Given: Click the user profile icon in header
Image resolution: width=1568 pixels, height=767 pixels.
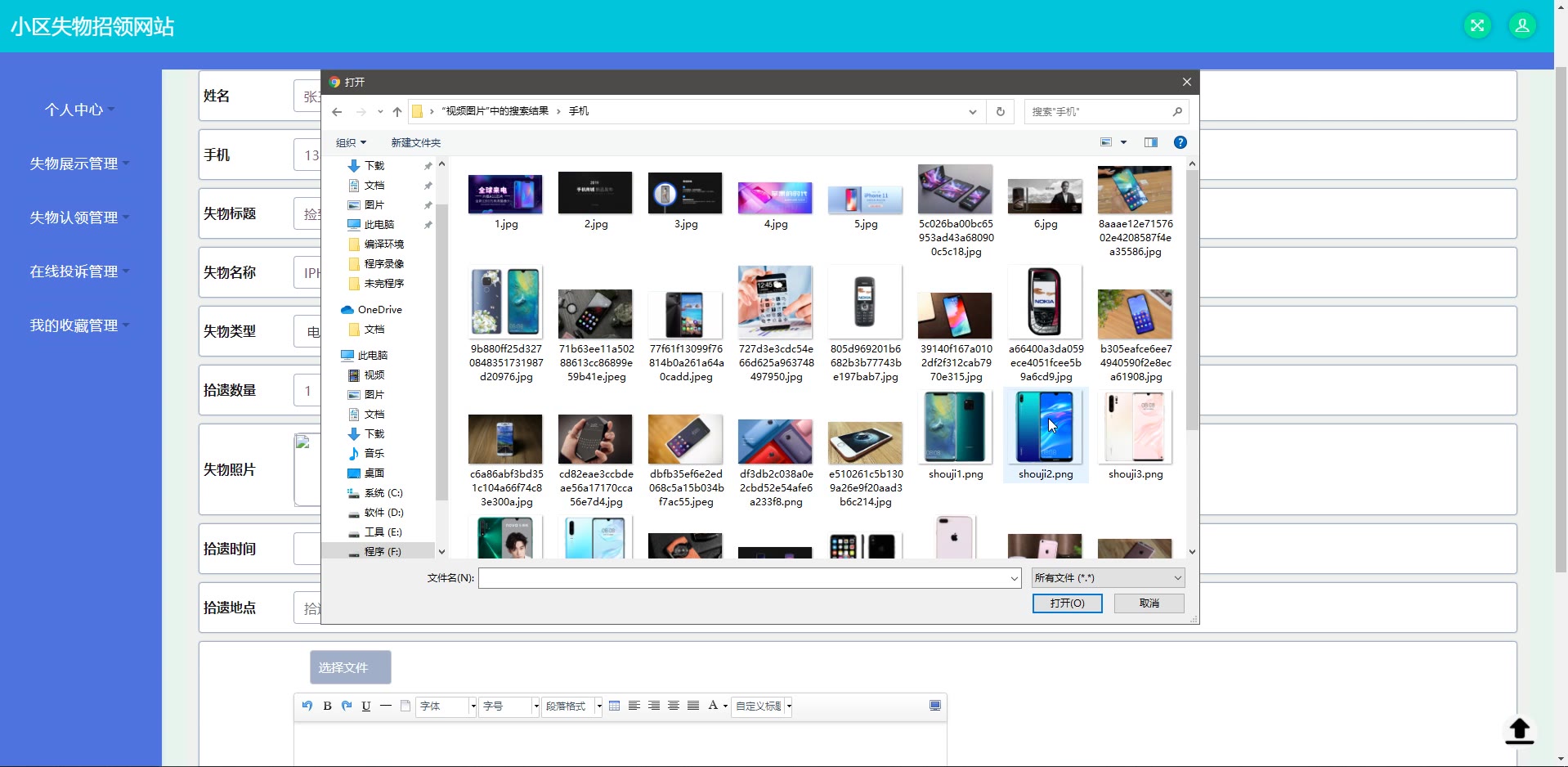Looking at the screenshot, I should coord(1521,26).
